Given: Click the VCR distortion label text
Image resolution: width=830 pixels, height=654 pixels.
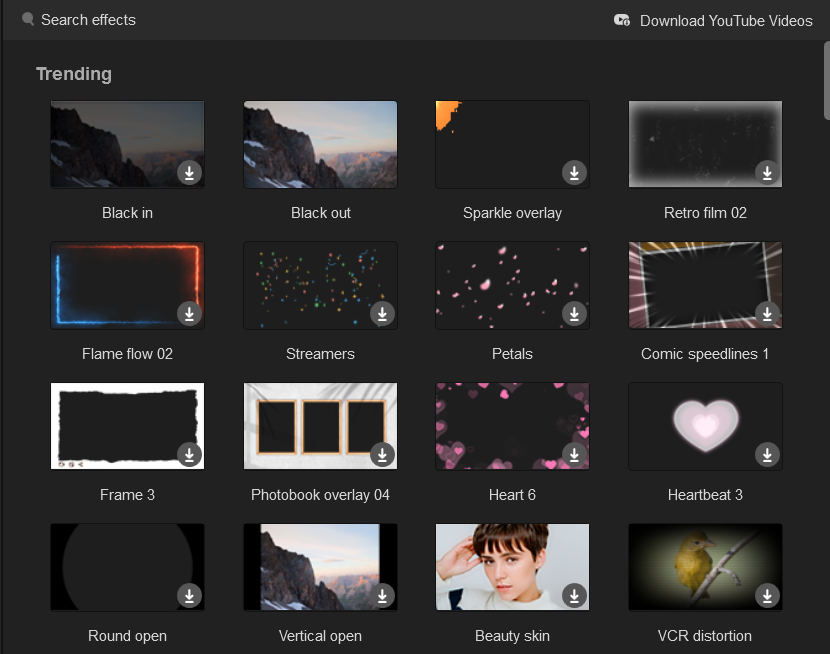Looking at the screenshot, I should (x=705, y=635).
